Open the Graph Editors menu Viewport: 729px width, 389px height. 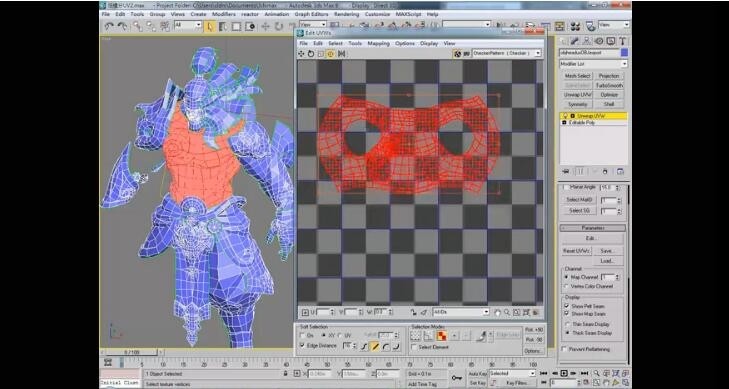311,14
